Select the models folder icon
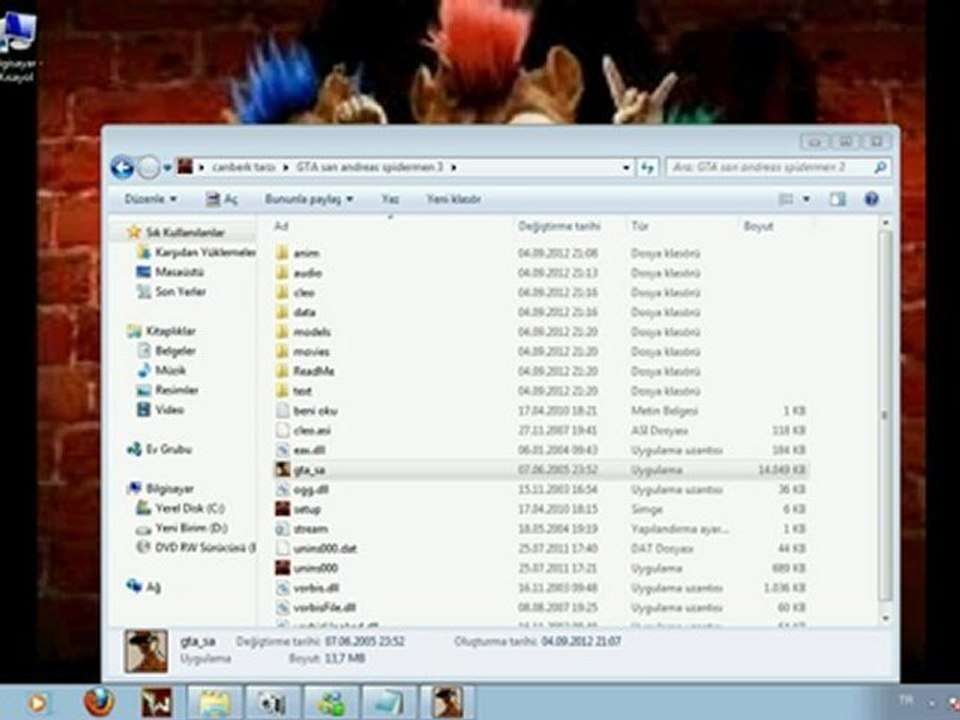 pyautogui.click(x=282, y=332)
